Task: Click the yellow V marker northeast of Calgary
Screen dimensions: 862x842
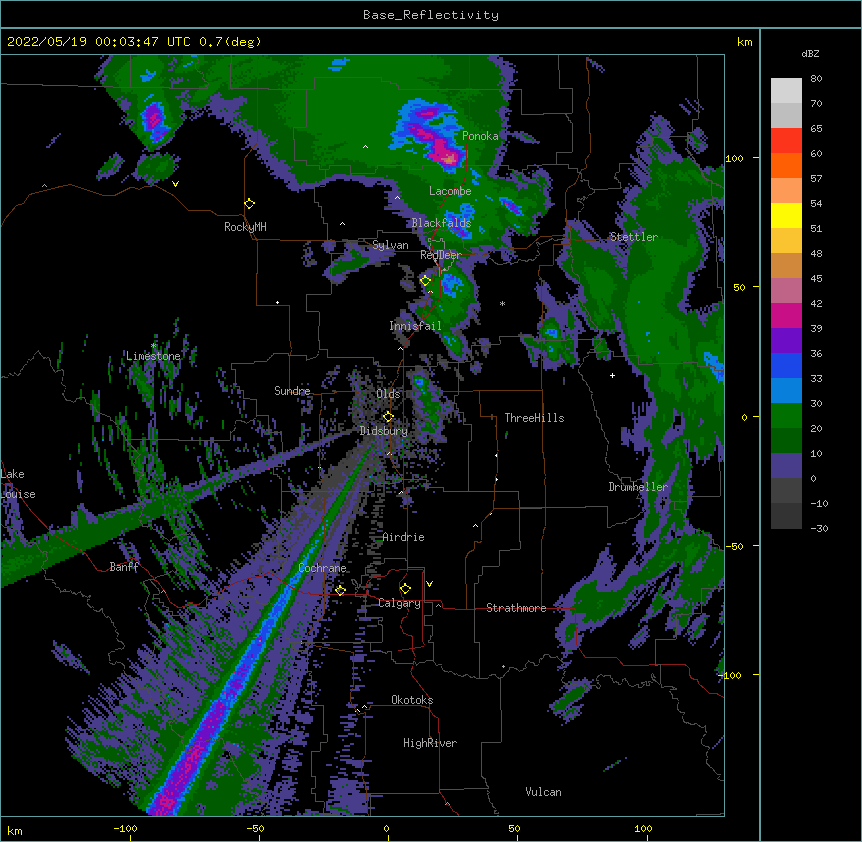Action: [x=429, y=584]
